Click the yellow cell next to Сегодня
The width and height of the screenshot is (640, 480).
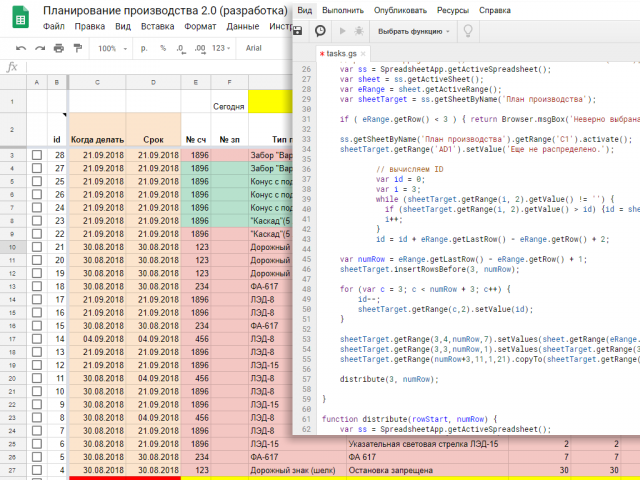tap(270, 101)
